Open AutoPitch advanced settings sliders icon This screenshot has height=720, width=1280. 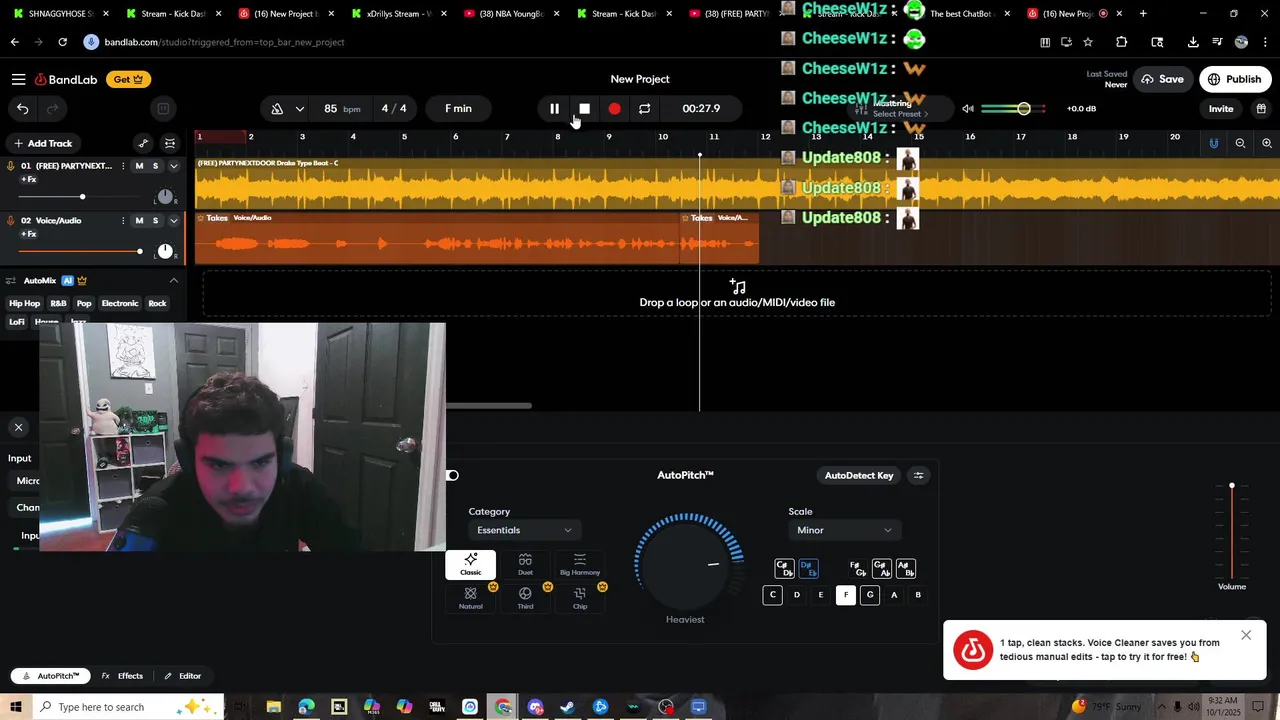918,476
